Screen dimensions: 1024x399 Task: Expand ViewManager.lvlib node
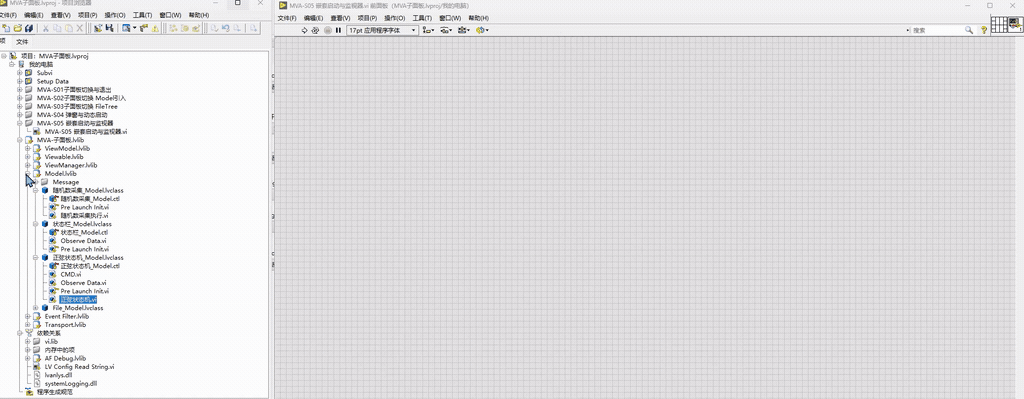click(x=27, y=165)
